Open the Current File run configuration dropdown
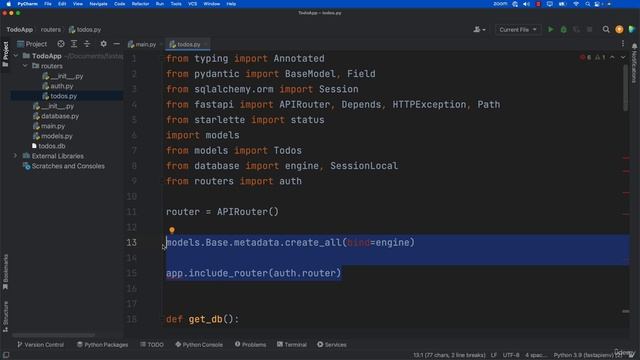 [x=518, y=29]
